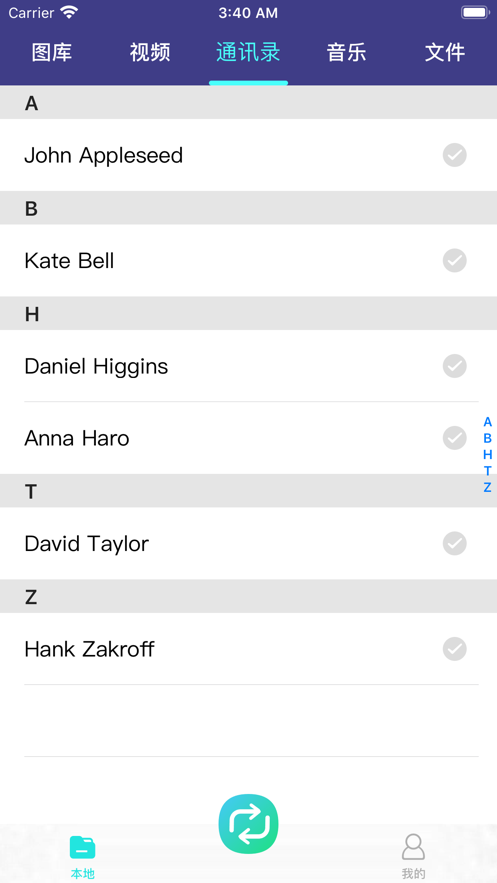This screenshot has width=497, height=883.
Task: Tick the Anna Haro checkmark
Action: [x=454, y=438]
